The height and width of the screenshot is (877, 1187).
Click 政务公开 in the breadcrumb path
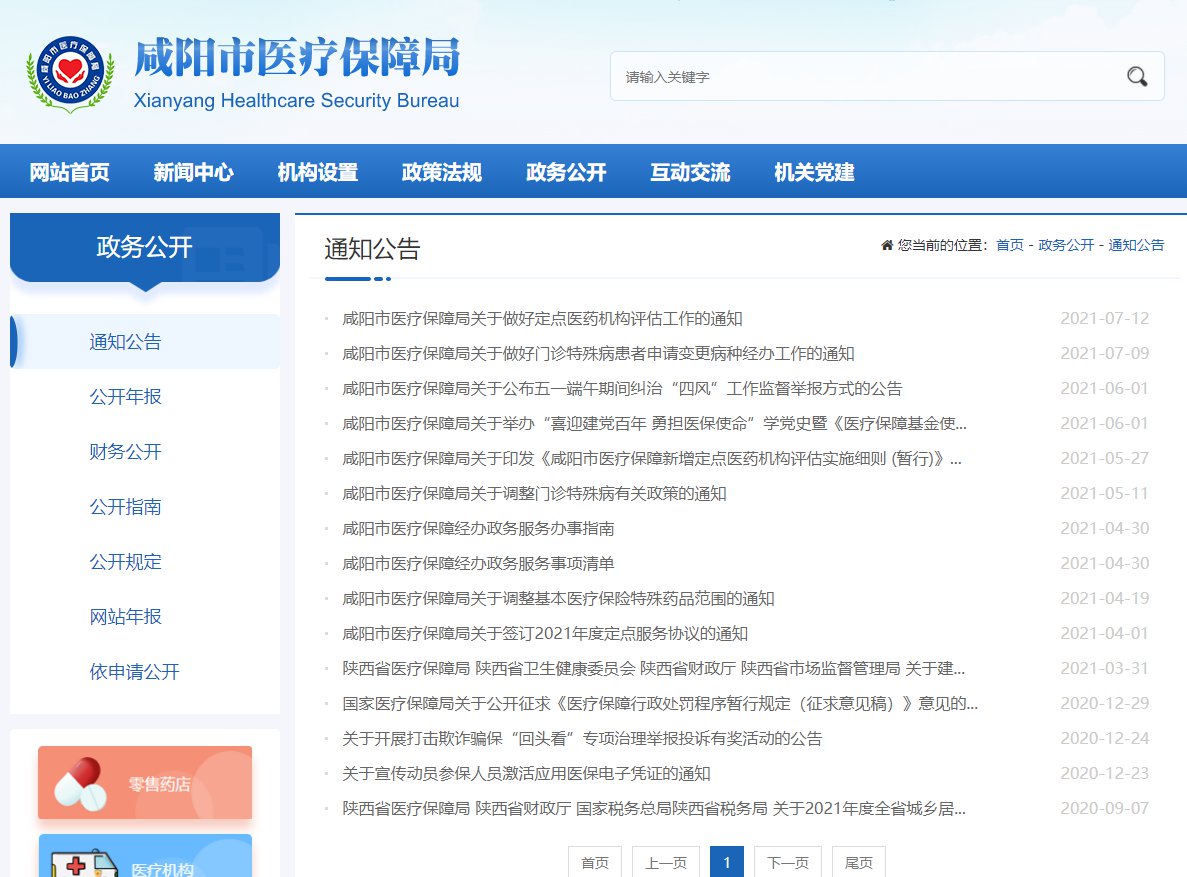pyautogui.click(x=1066, y=245)
